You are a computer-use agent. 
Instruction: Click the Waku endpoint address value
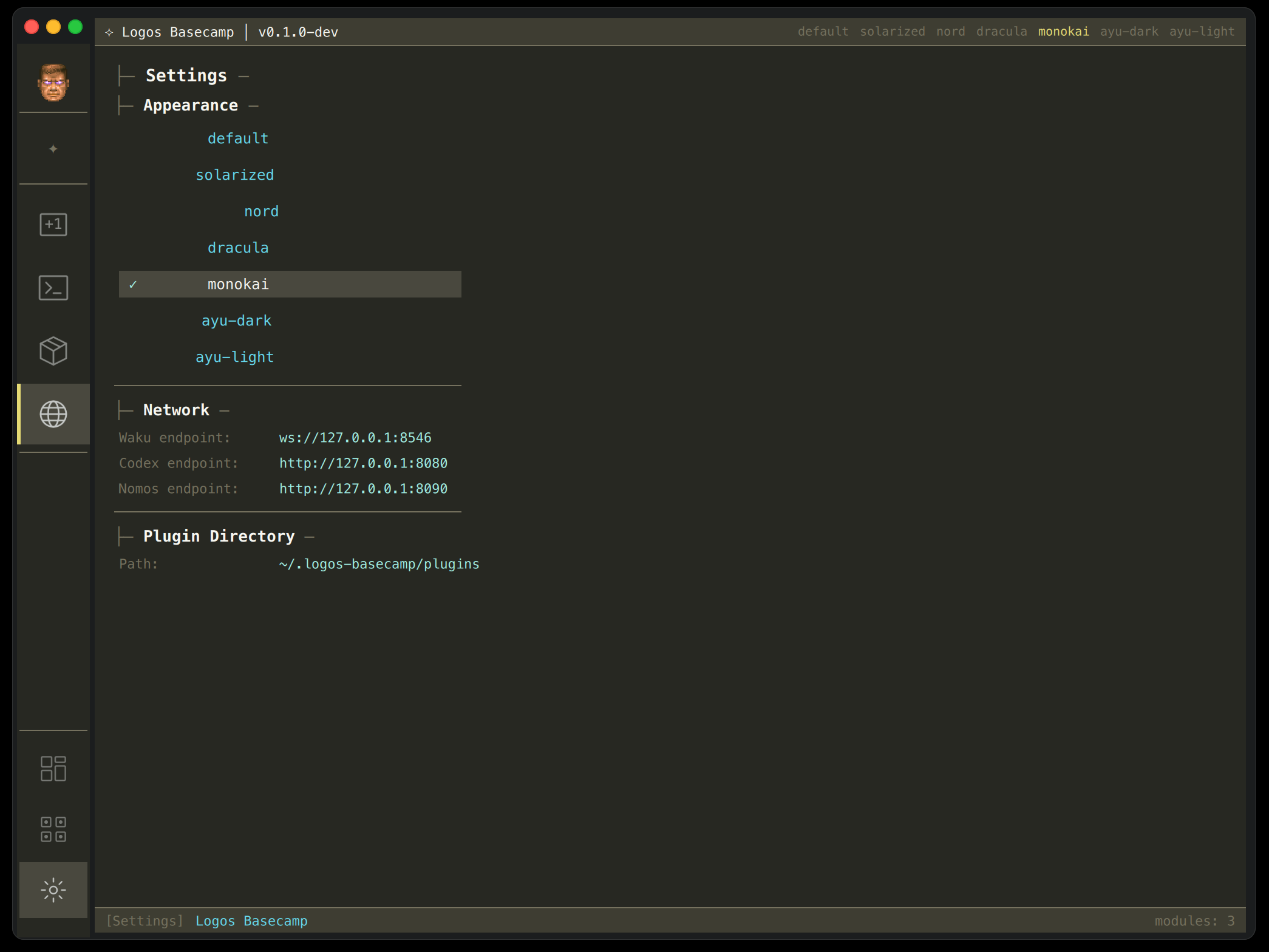pos(355,438)
